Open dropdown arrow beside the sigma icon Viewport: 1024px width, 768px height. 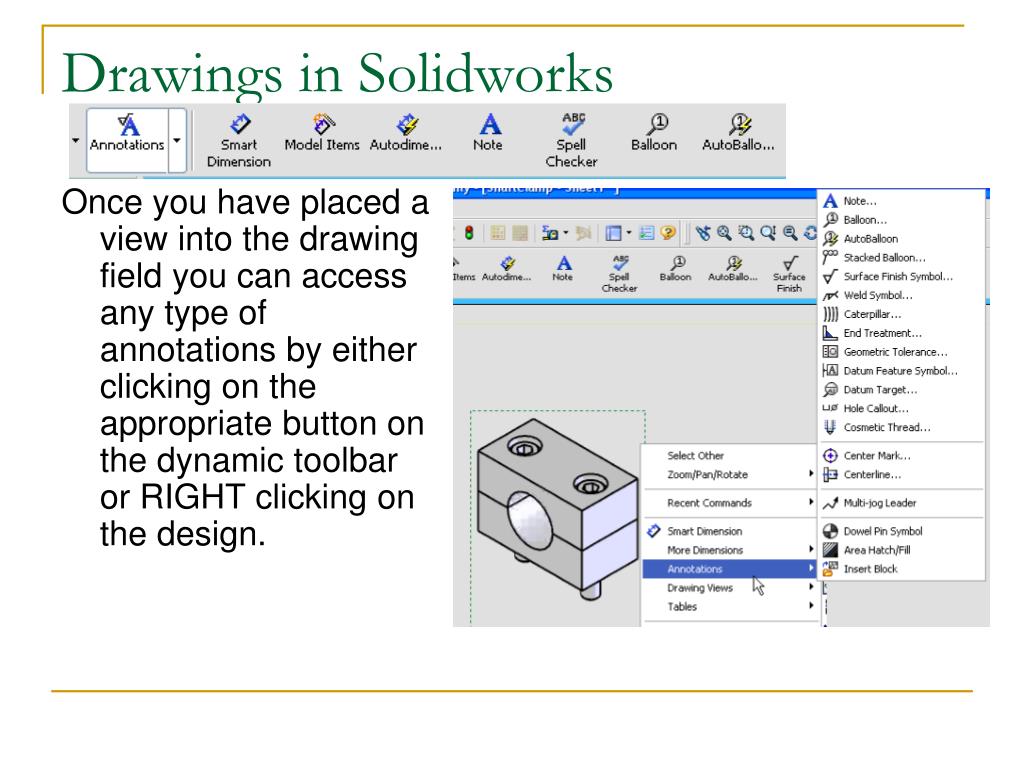tap(566, 232)
